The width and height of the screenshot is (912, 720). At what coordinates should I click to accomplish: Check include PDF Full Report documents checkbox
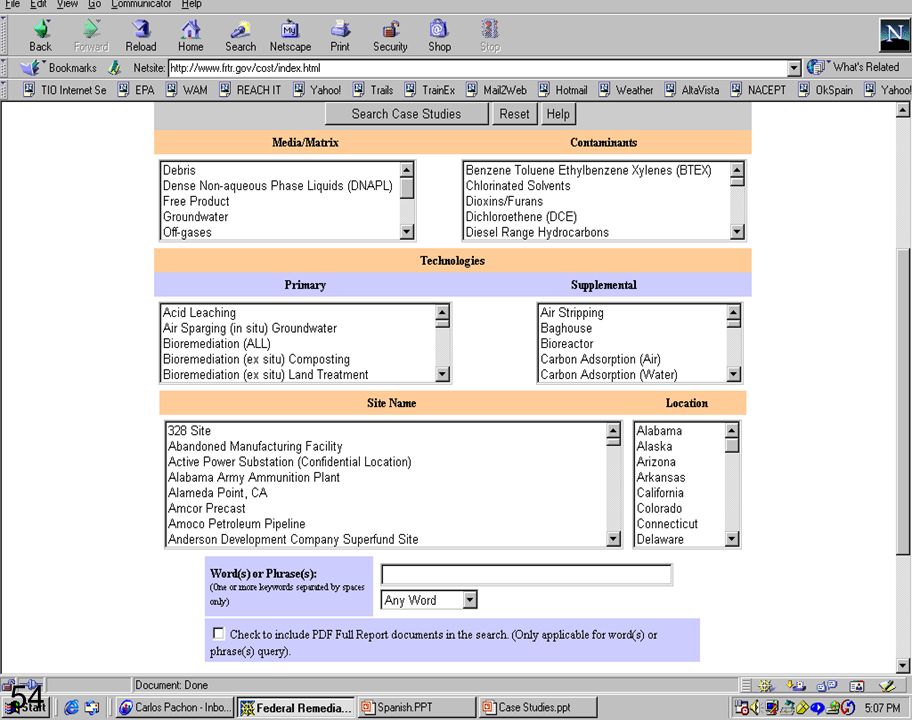pos(218,633)
